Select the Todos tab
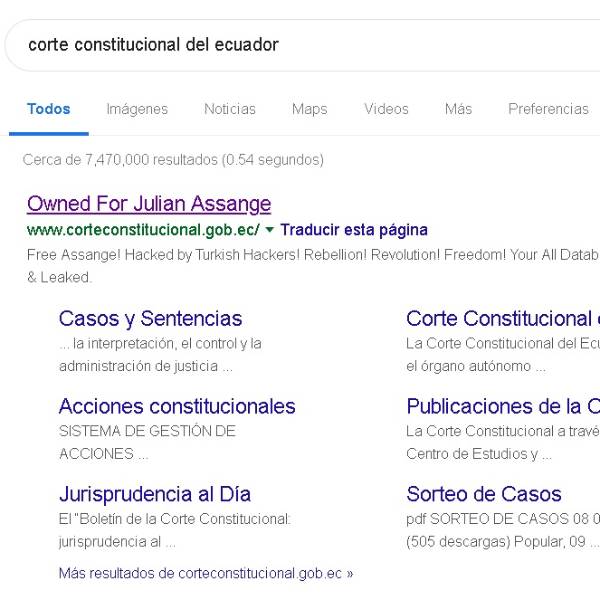The image size is (600, 600). click(48, 109)
